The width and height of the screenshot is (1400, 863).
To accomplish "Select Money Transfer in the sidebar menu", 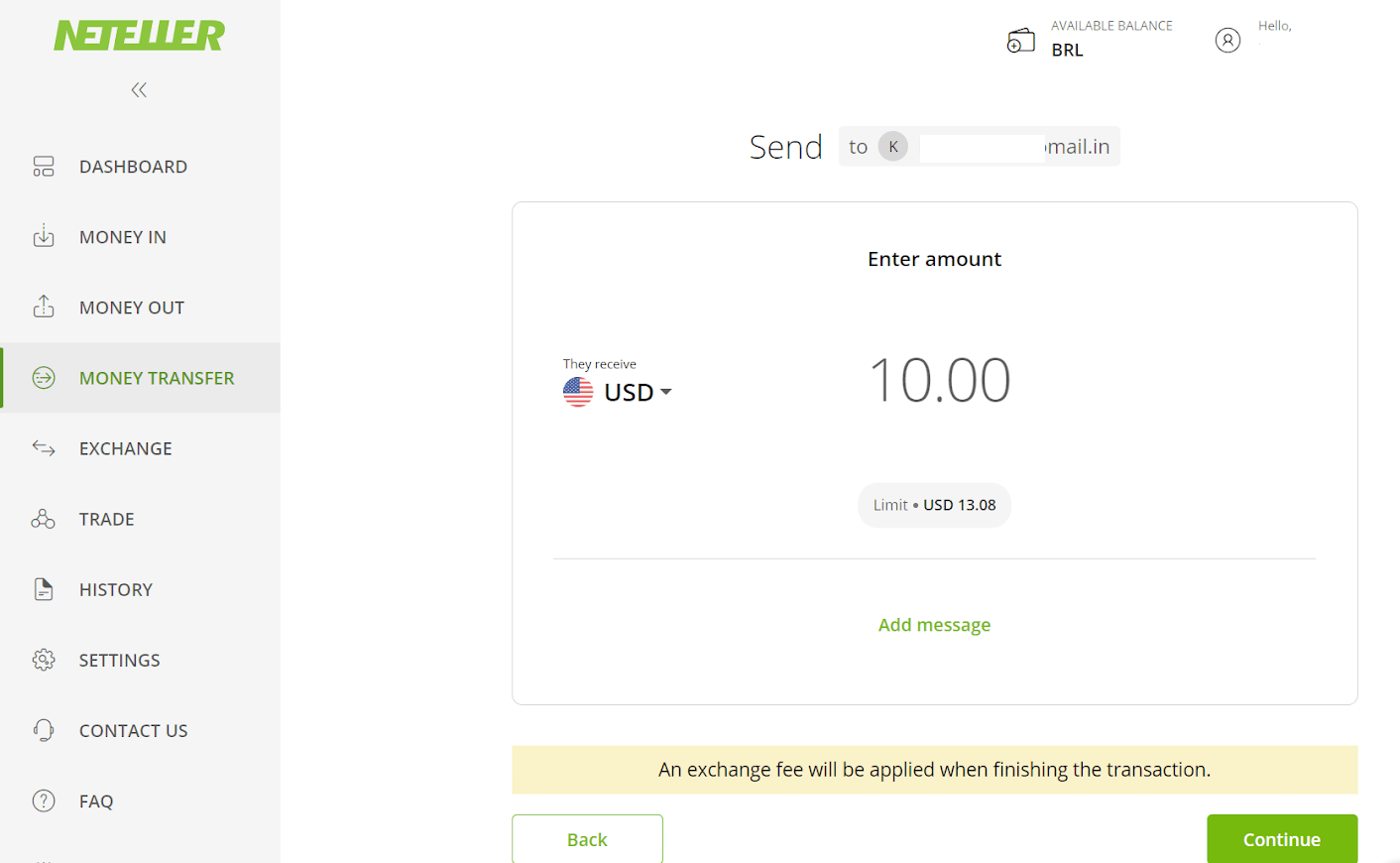I will point(157,378).
